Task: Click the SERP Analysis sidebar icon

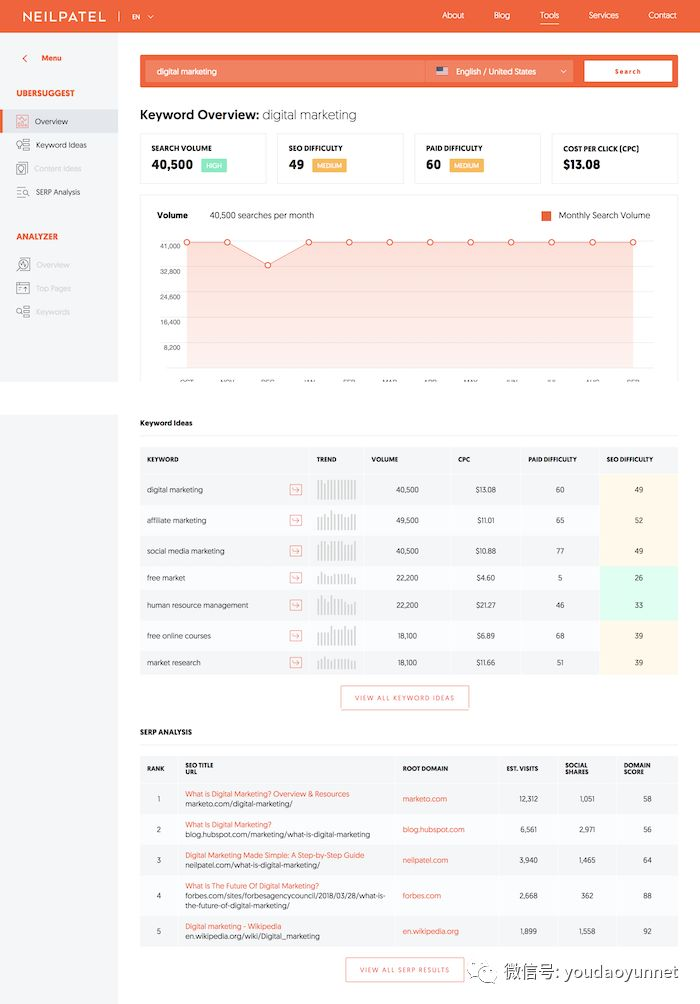Action: click(22, 192)
